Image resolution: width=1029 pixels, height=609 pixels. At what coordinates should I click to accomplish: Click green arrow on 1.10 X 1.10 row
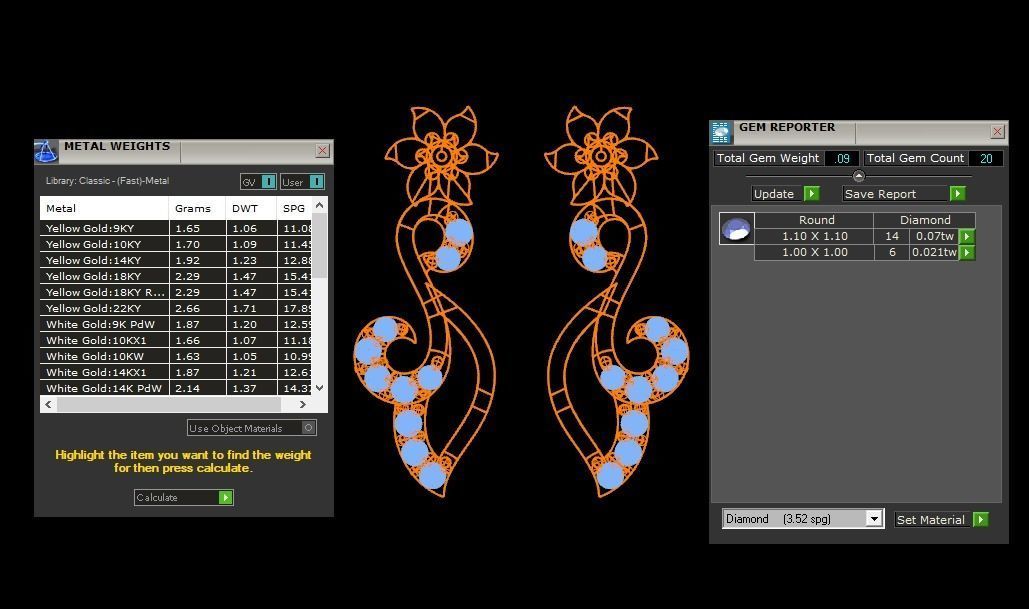(x=967, y=236)
